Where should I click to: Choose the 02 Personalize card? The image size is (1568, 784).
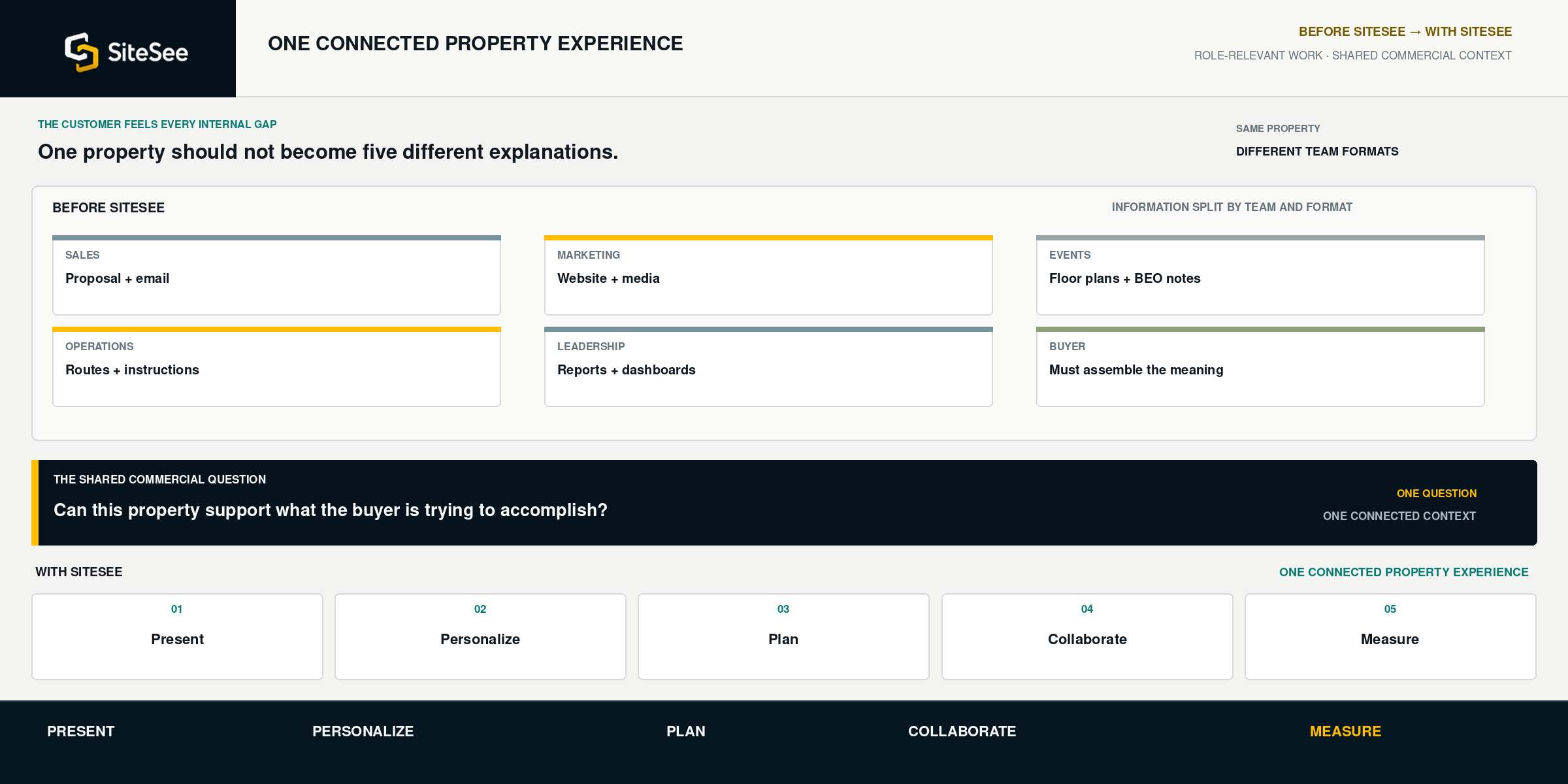coord(480,636)
